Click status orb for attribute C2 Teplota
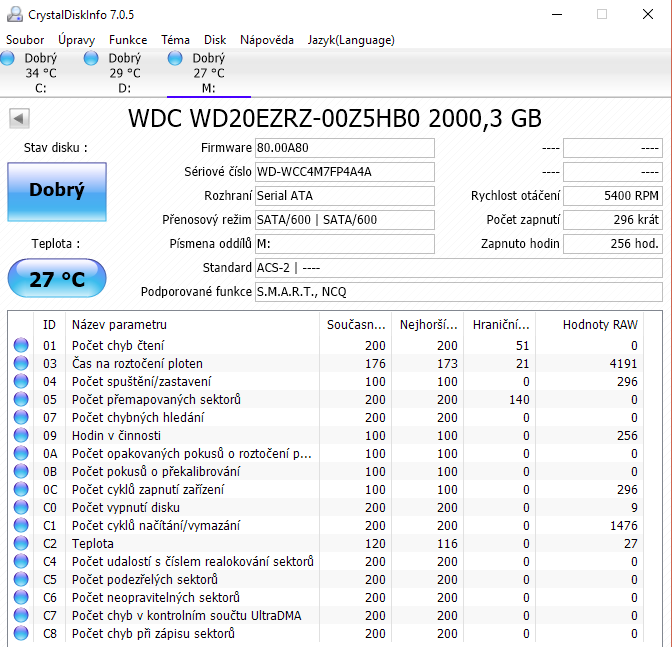Screen dimensions: 672x647 coord(21,543)
